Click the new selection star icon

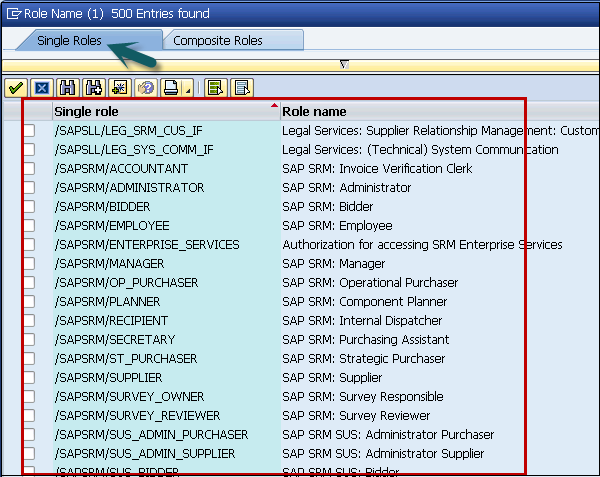pyautogui.click(x=120, y=88)
